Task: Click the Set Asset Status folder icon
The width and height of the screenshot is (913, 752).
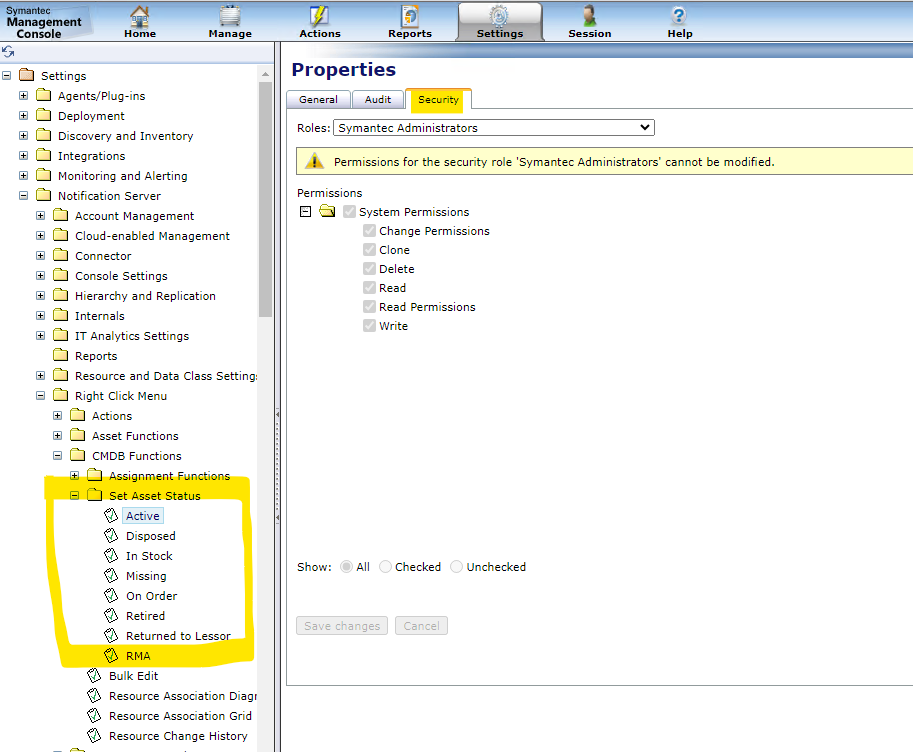Action: click(94, 495)
